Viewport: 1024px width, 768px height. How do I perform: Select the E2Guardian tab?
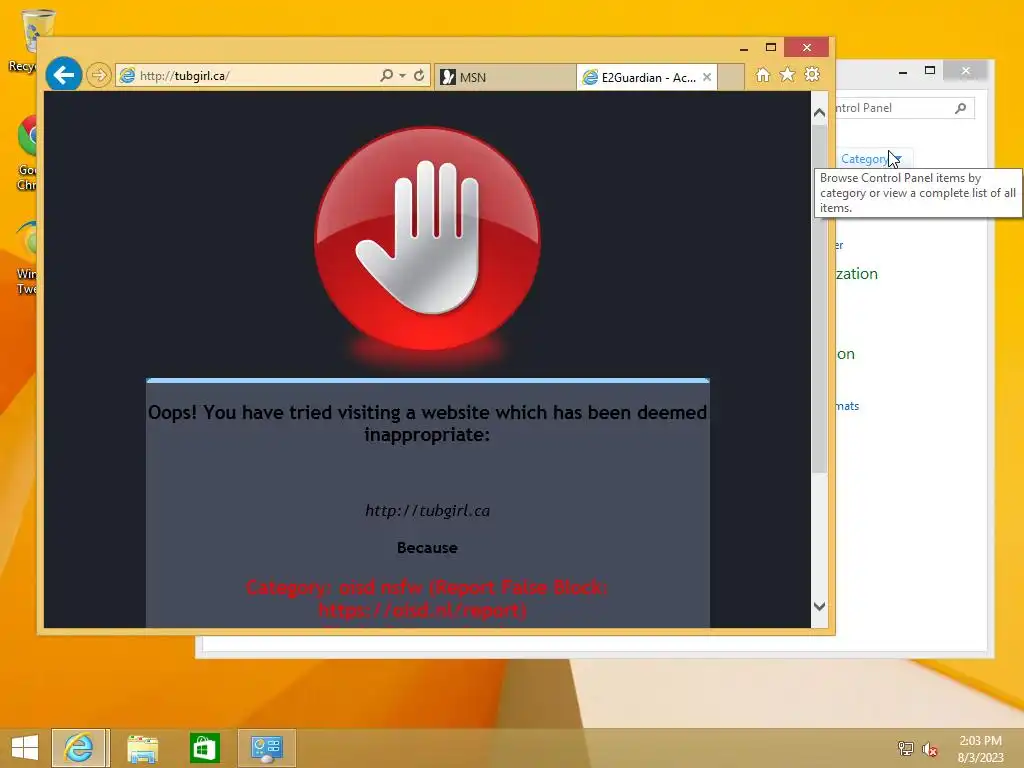coord(645,77)
